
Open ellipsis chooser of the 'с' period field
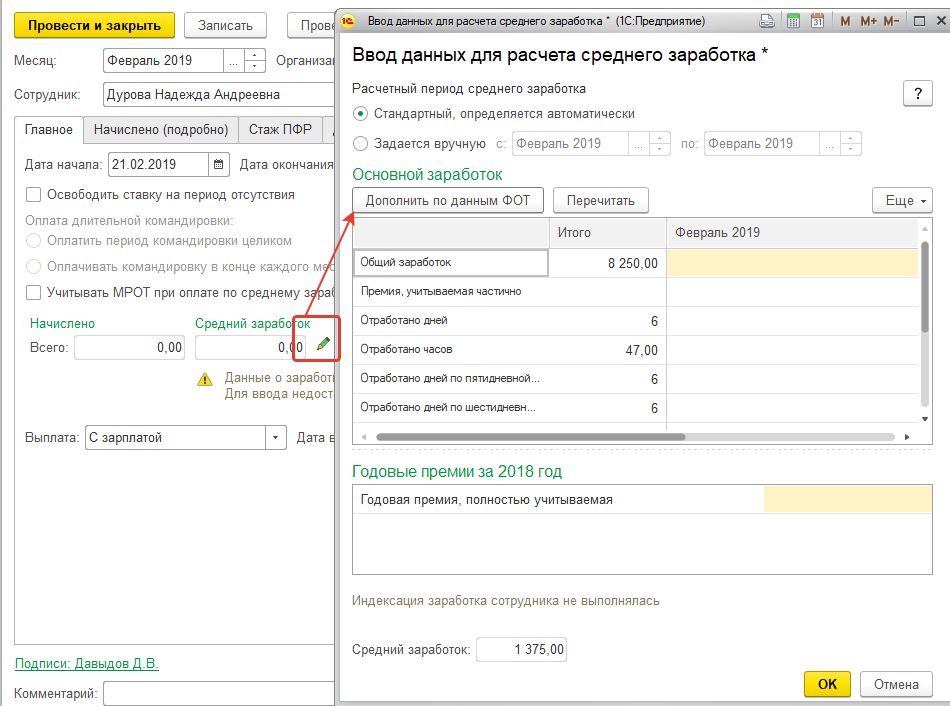coord(638,144)
